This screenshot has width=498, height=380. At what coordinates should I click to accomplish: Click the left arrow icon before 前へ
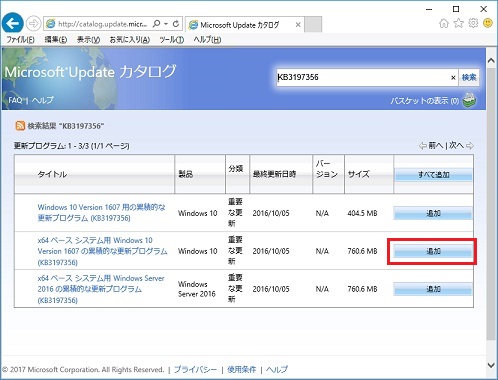(x=423, y=146)
